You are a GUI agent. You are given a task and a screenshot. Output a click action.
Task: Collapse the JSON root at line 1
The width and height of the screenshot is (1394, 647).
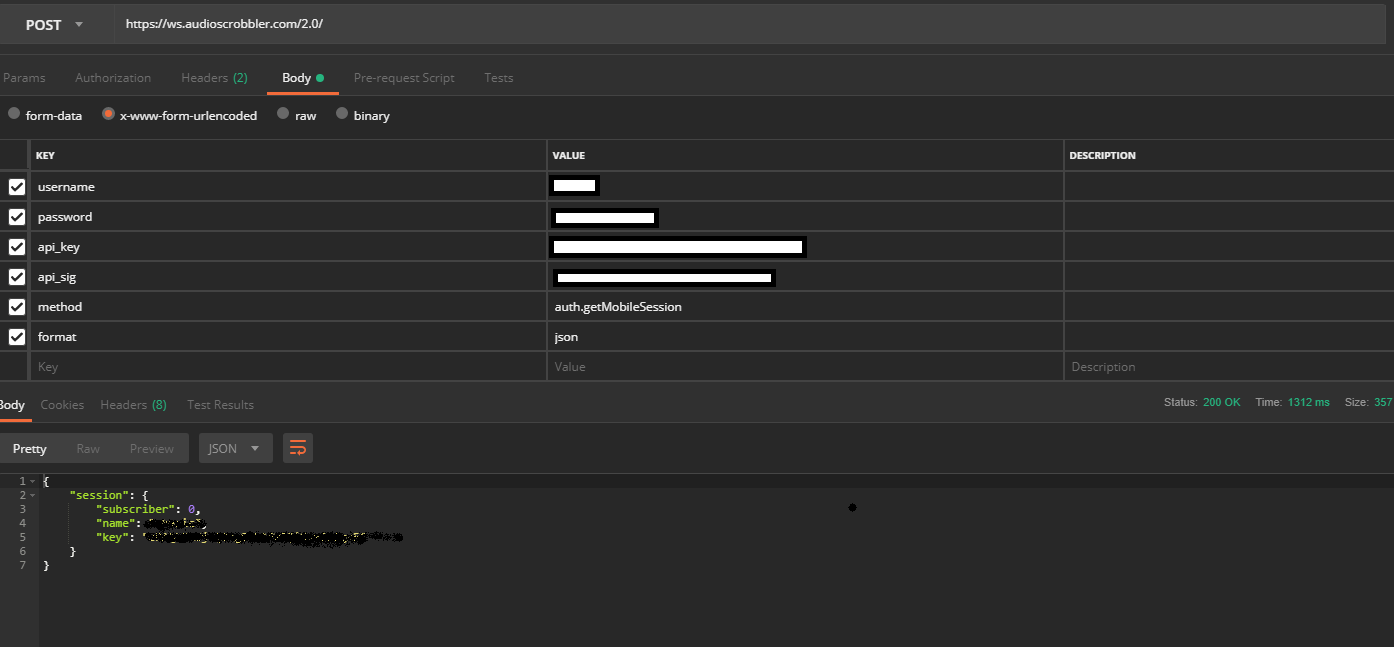tap(32, 482)
